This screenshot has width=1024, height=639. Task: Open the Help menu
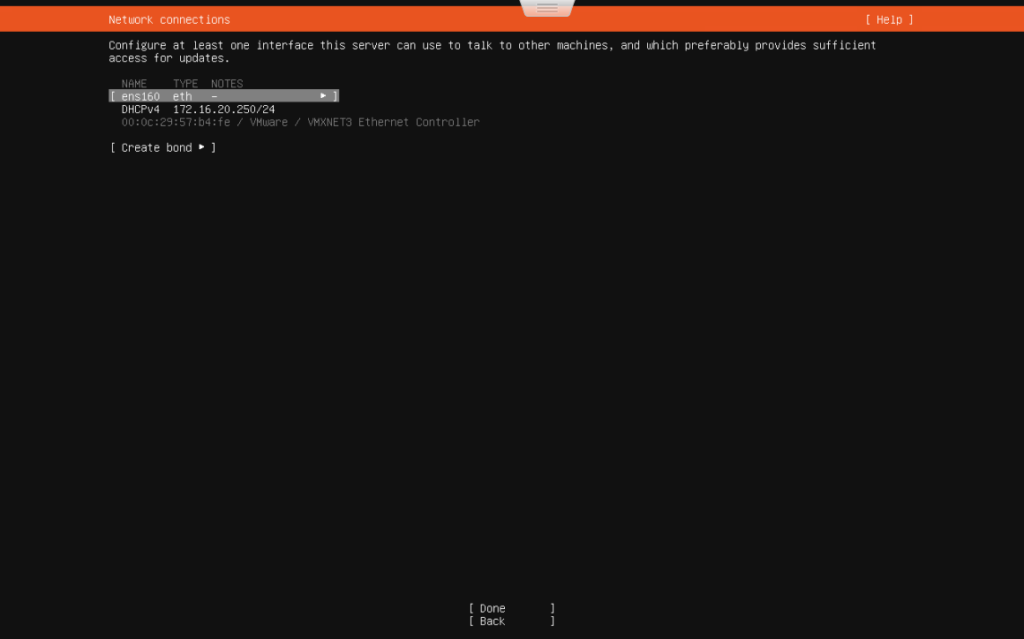889,19
